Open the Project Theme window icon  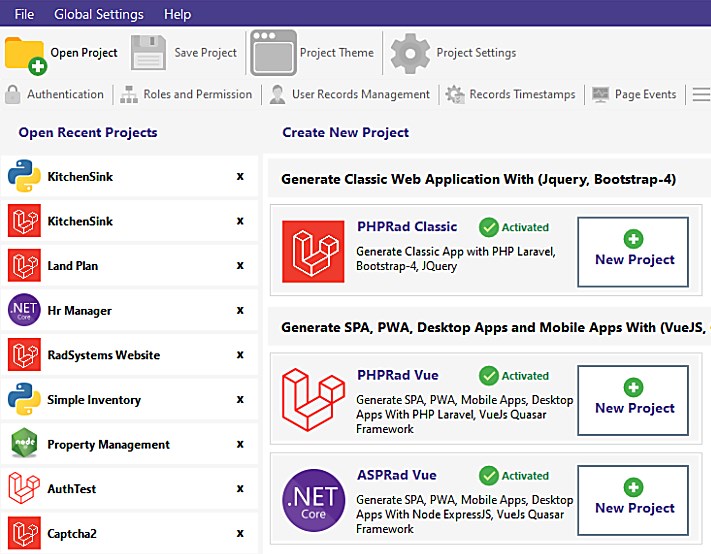tap(273, 53)
